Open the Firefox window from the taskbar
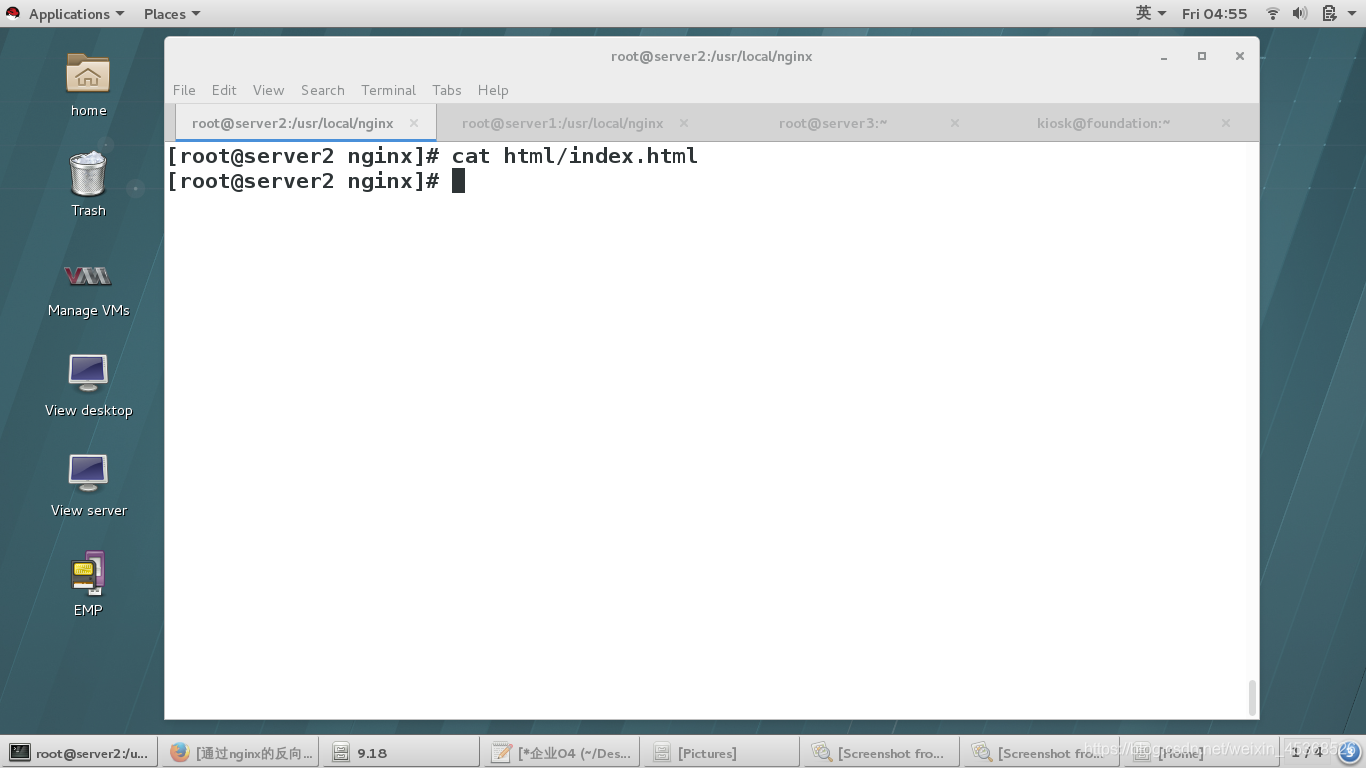This screenshot has width=1366, height=768. pos(240,752)
